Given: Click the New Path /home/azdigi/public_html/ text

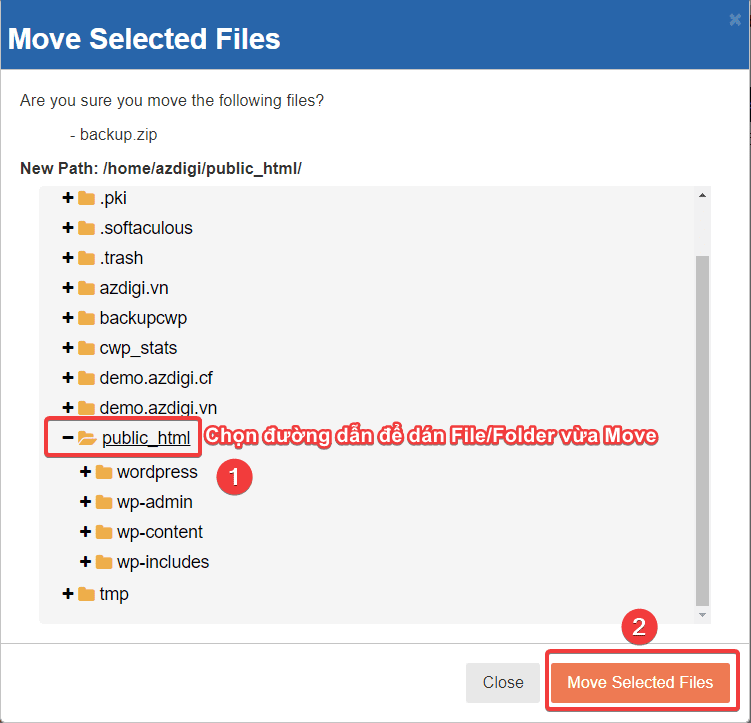Looking at the screenshot, I should point(161,169).
